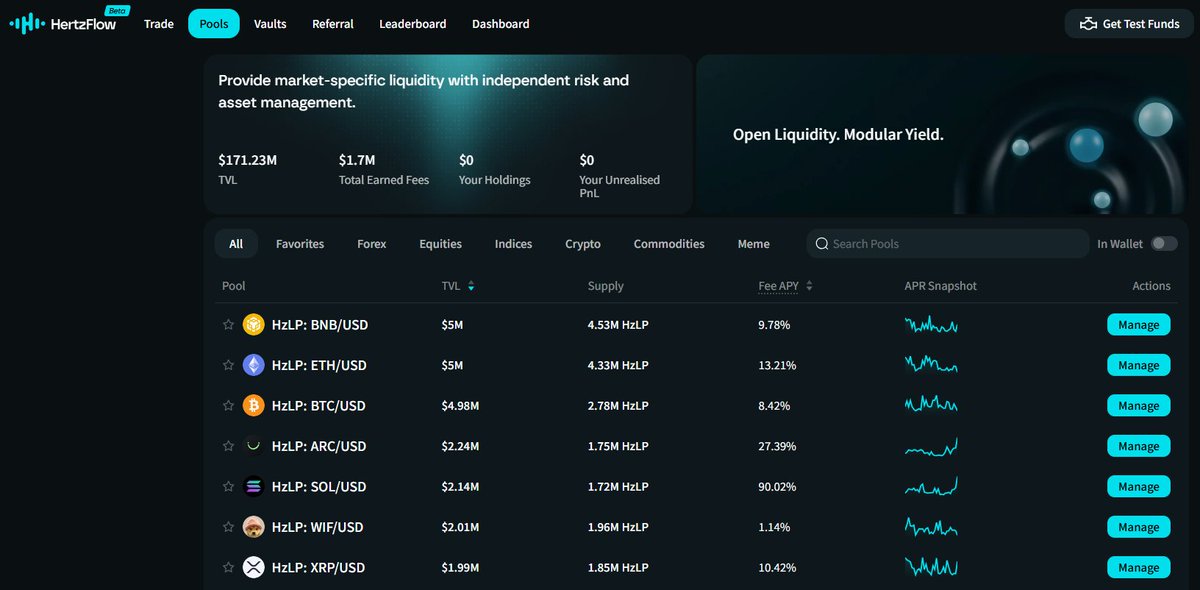Click the $1.7M Total Earned Fees value

[357, 160]
